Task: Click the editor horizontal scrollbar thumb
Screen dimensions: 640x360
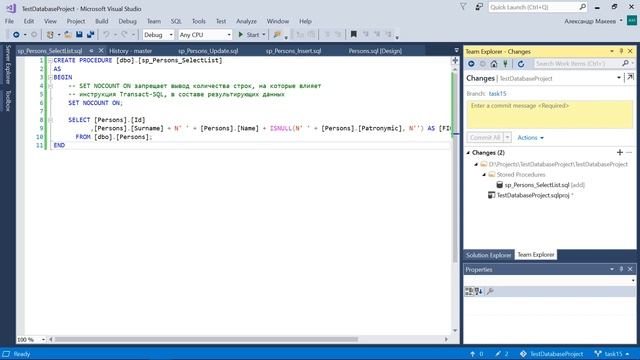Action: (206, 339)
